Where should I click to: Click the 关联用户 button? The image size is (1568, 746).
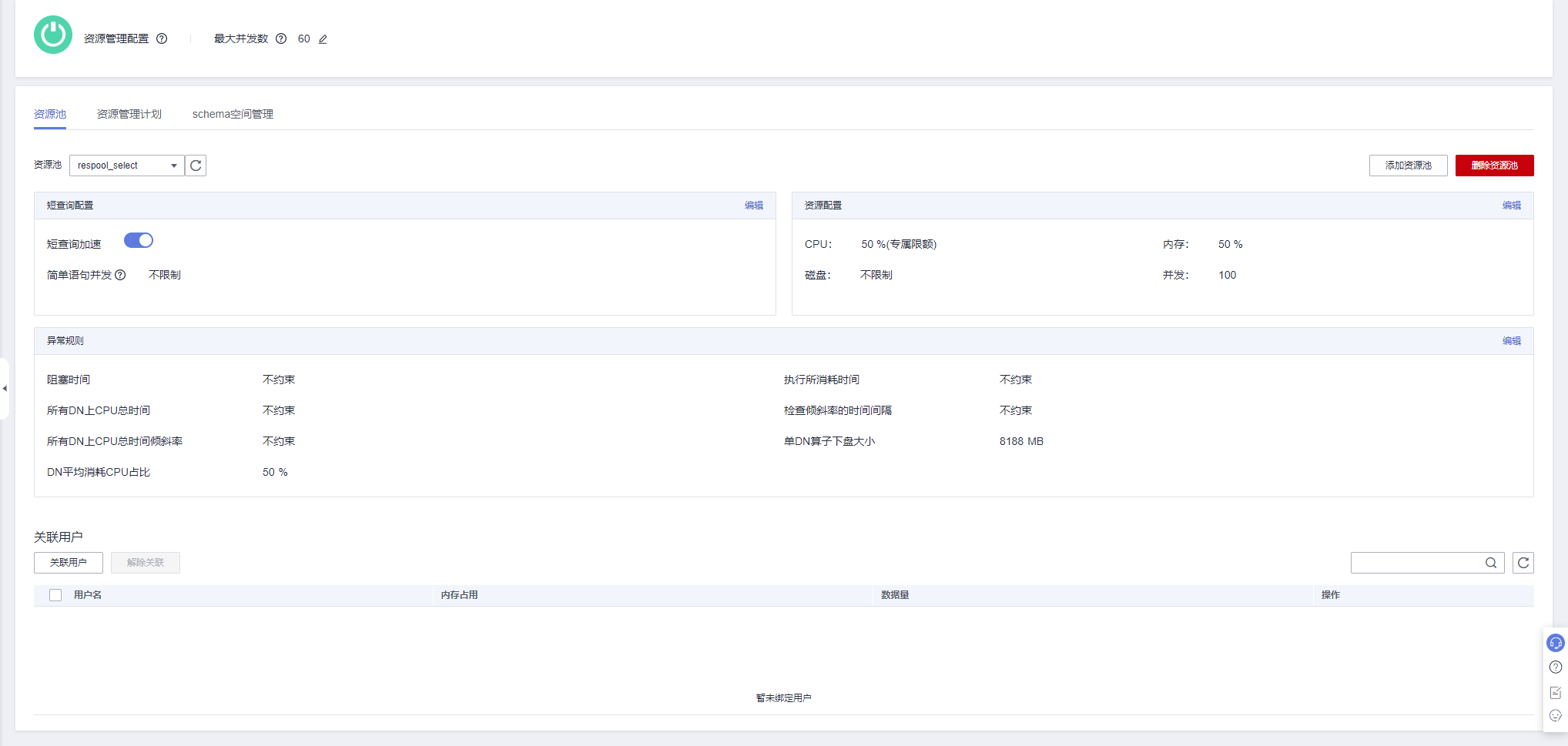[69, 563]
